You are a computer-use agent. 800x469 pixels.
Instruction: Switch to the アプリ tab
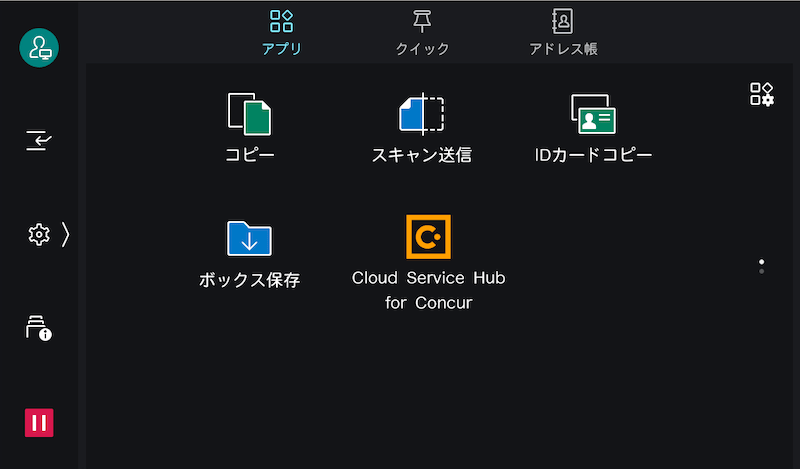point(282,32)
